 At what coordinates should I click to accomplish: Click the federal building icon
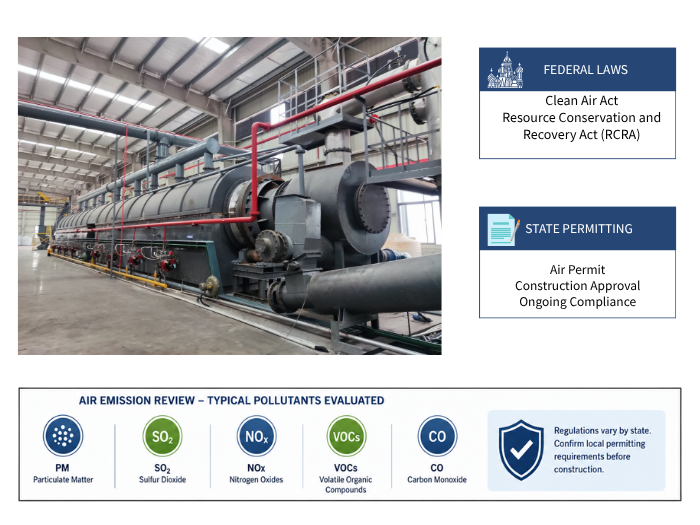[x=505, y=70]
